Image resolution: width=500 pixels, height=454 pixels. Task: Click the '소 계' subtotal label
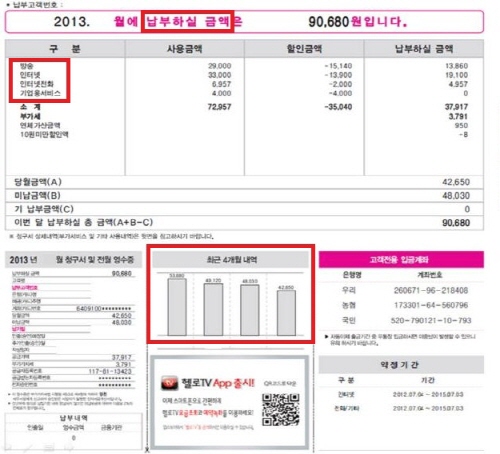30,107
